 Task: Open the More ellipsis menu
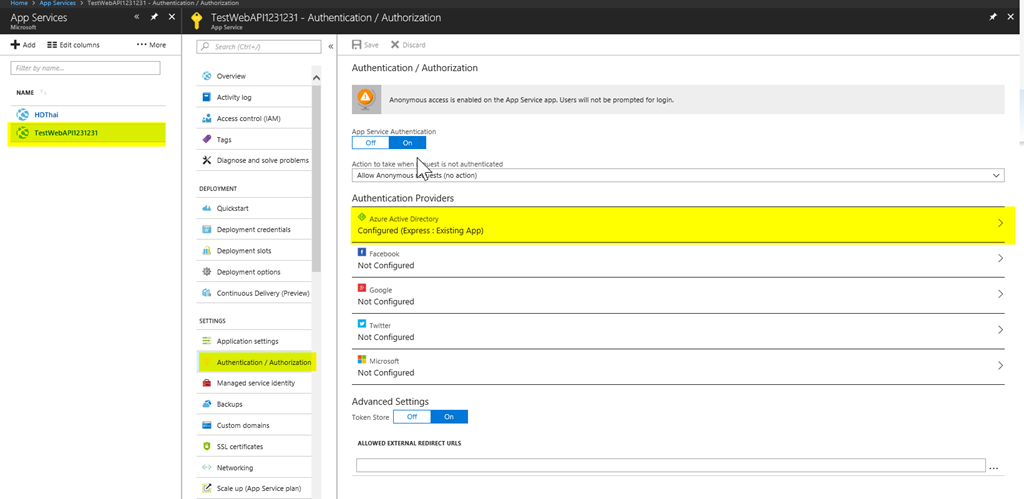point(142,45)
